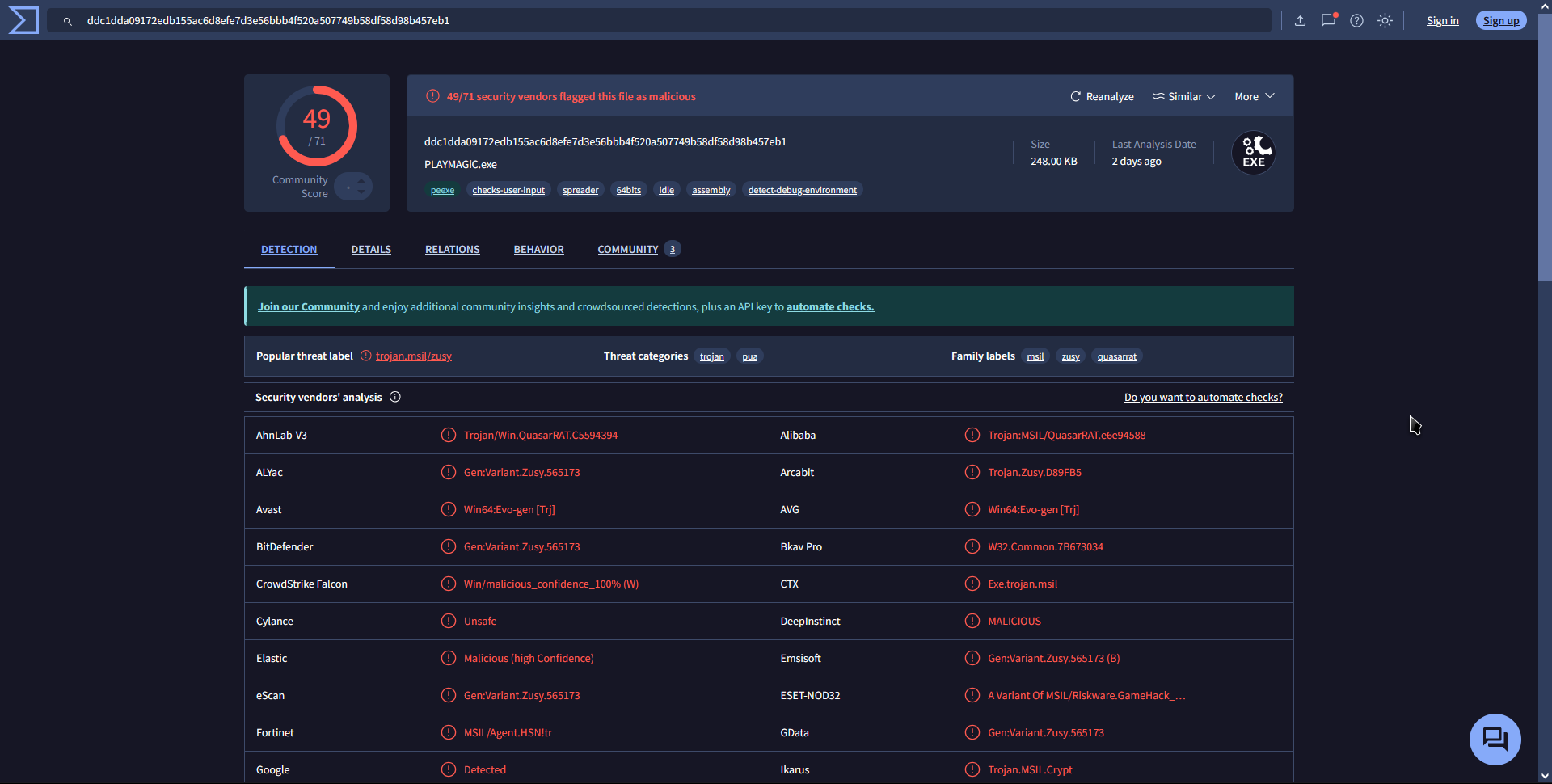Screen dimensions: 1552x784
Task: Switch to the BEHAVIOR tab
Action: [539, 249]
